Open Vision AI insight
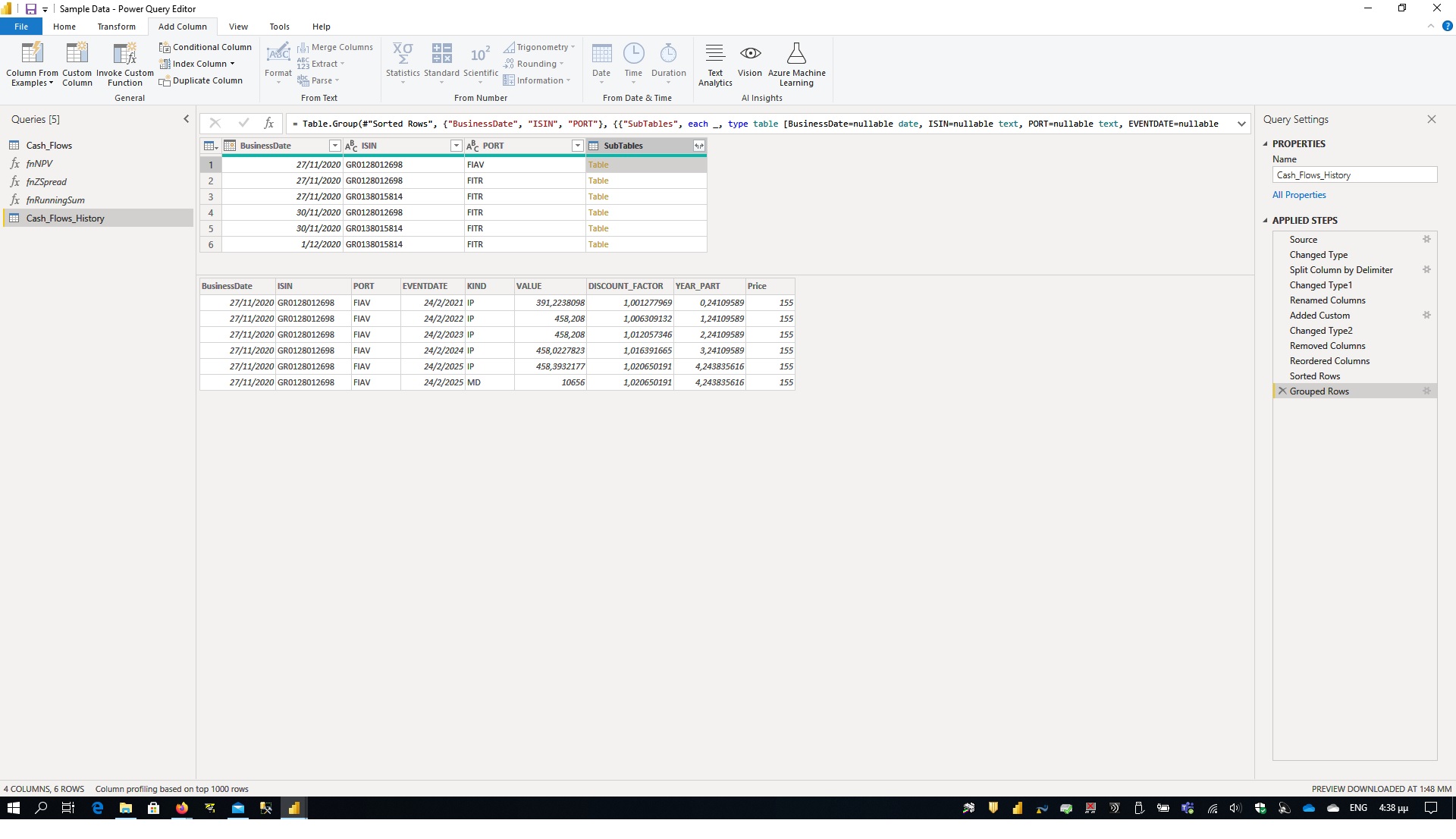The width and height of the screenshot is (1456, 839). pos(750,61)
